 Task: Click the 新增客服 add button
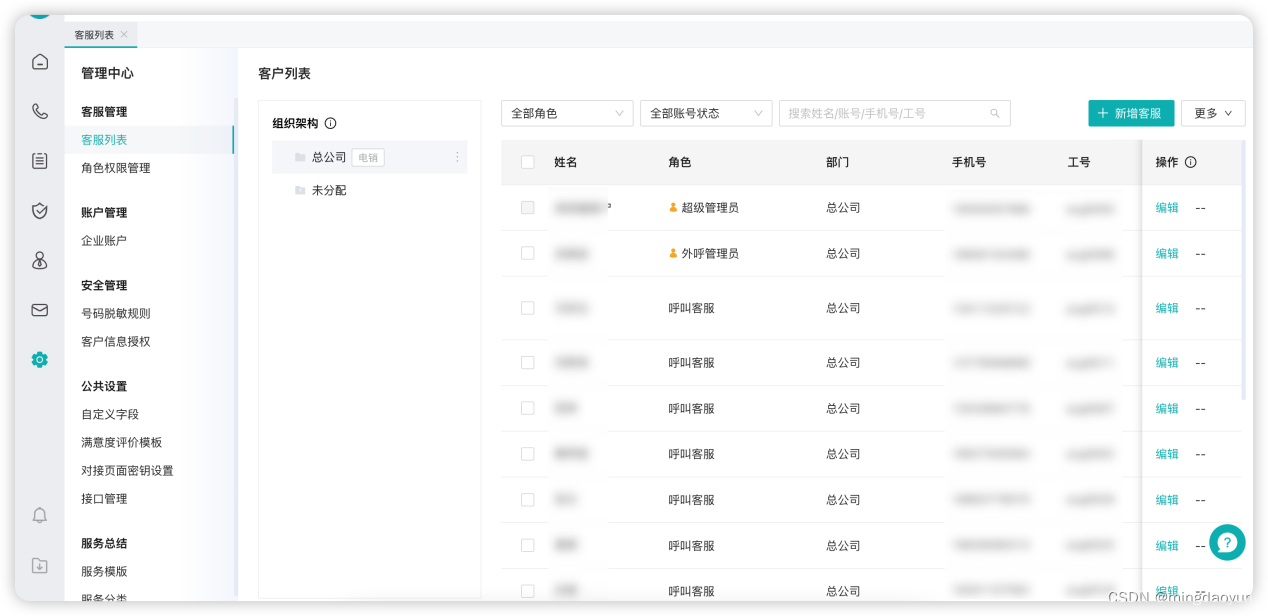(1131, 113)
